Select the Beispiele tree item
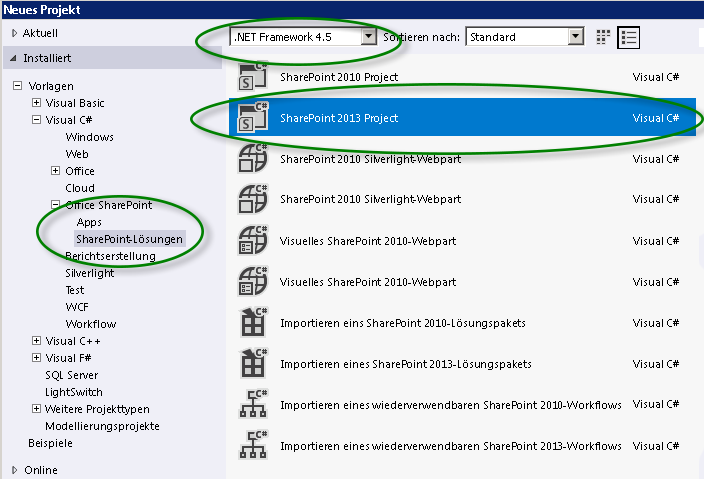The height and width of the screenshot is (479, 704). pyautogui.click(x=50, y=443)
